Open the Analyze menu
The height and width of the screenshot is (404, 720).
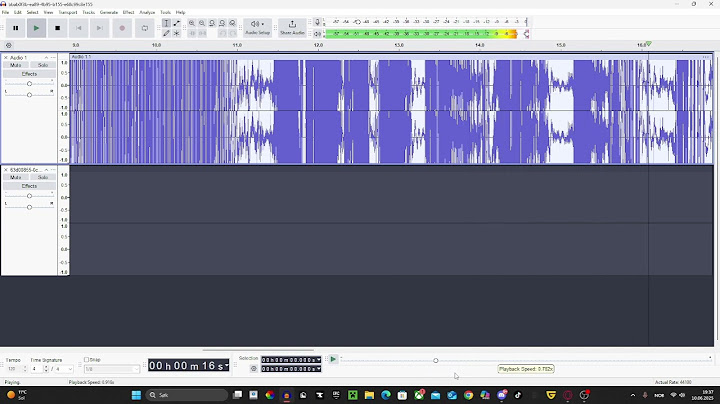coord(147,12)
